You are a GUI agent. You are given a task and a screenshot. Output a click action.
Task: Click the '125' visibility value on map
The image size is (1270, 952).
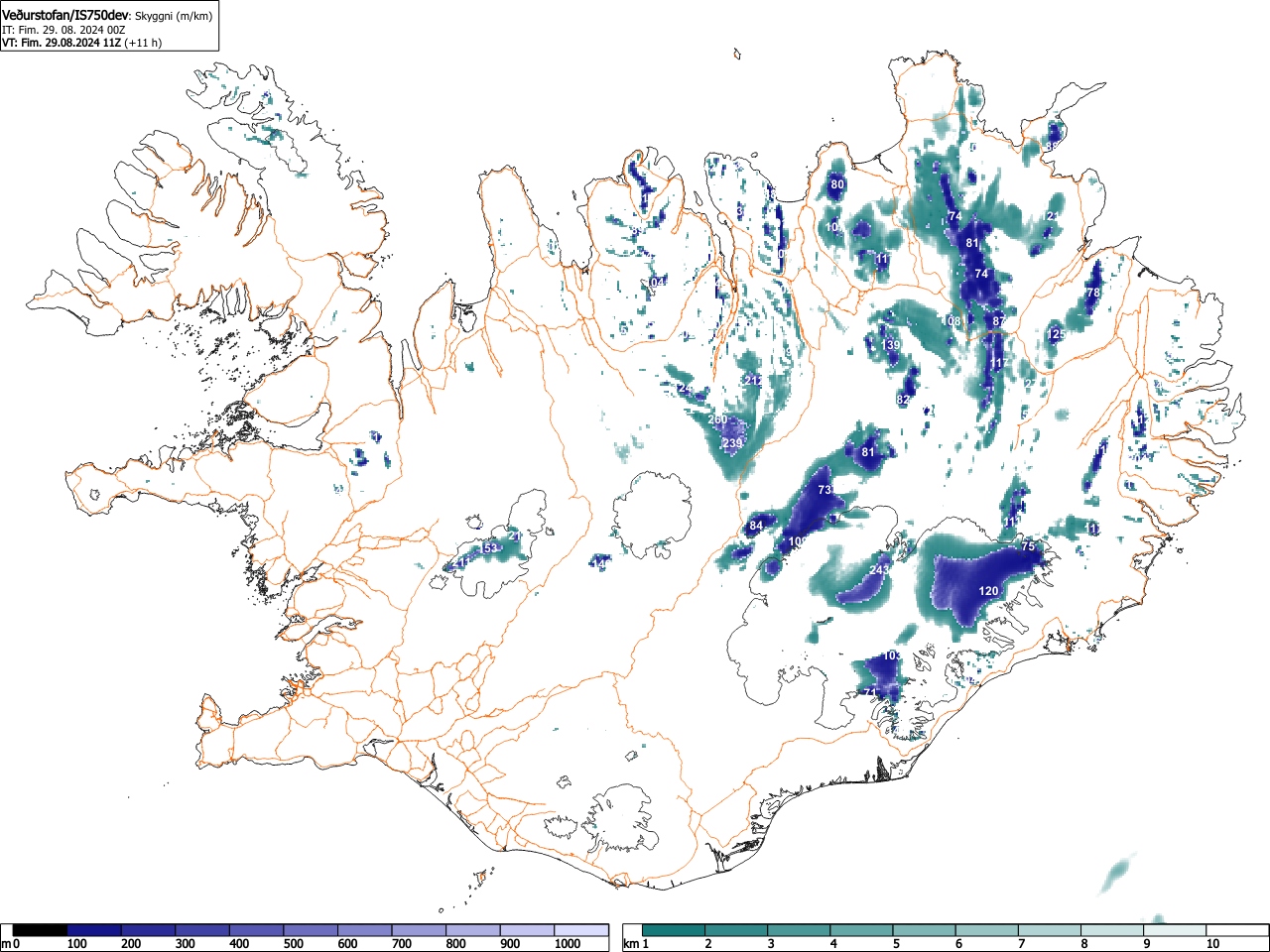pos(1058,334)
